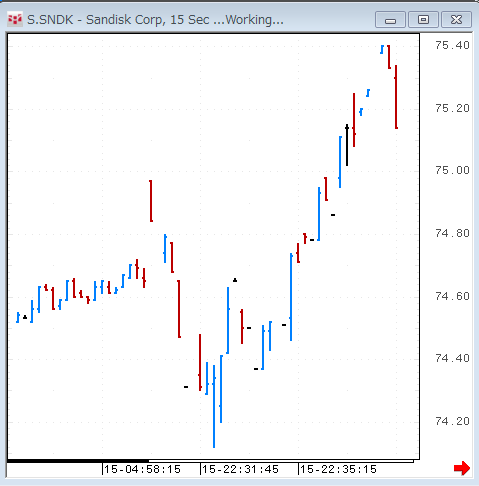Viewport: 479px width, 486px height.
Task: Click the 15-22:31:45 time label
Action: click(x=240, y=469)
